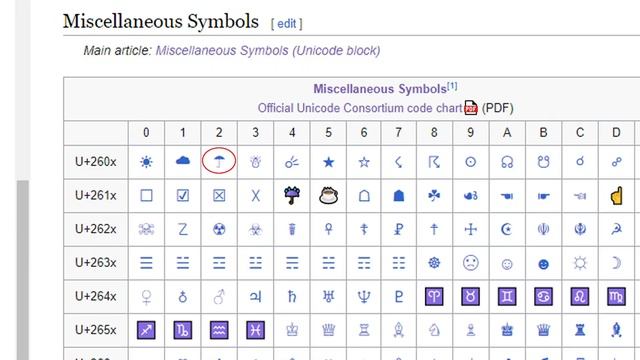Click the cloud symbol in row U+260x

point(182,161)
